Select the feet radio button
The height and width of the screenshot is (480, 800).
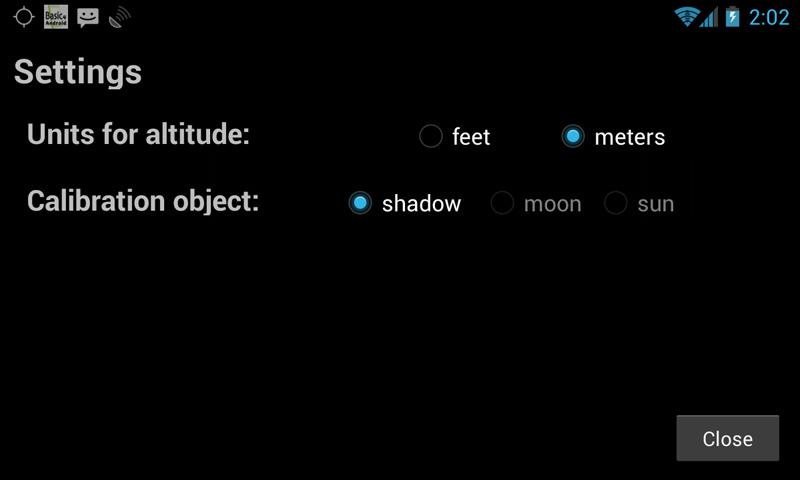431,136
